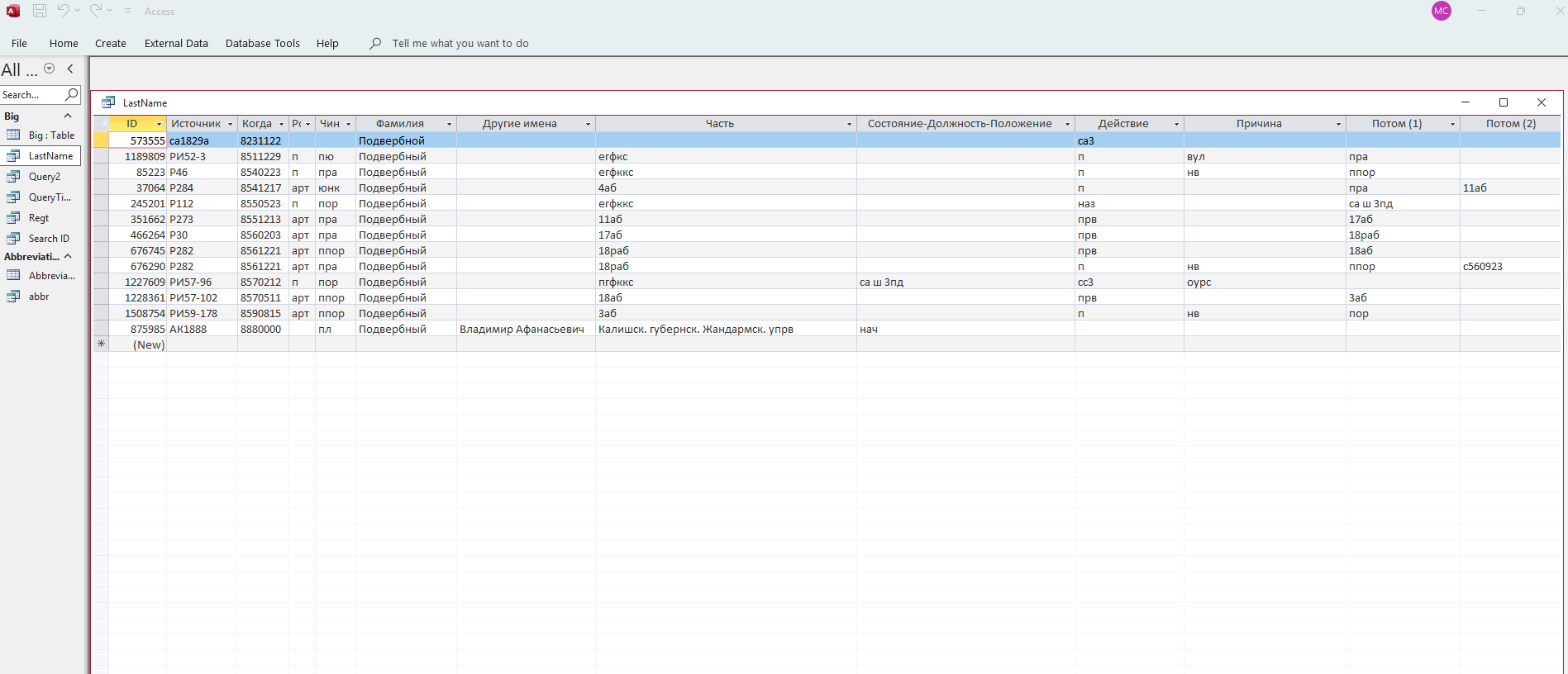Click cell оурс in Причина column
The image size is (1568, 674).
pyautogui.click(x=1265, y=282)
